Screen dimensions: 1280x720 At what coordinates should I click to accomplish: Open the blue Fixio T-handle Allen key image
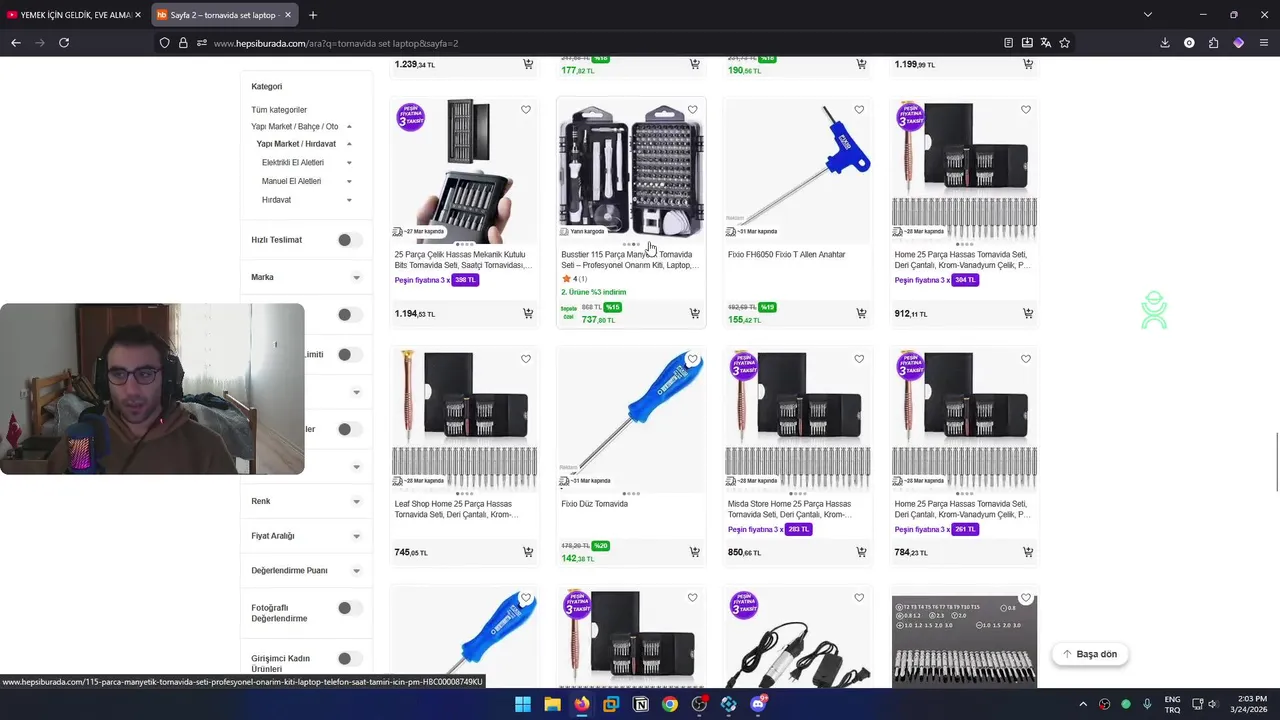tap(797, 170)
